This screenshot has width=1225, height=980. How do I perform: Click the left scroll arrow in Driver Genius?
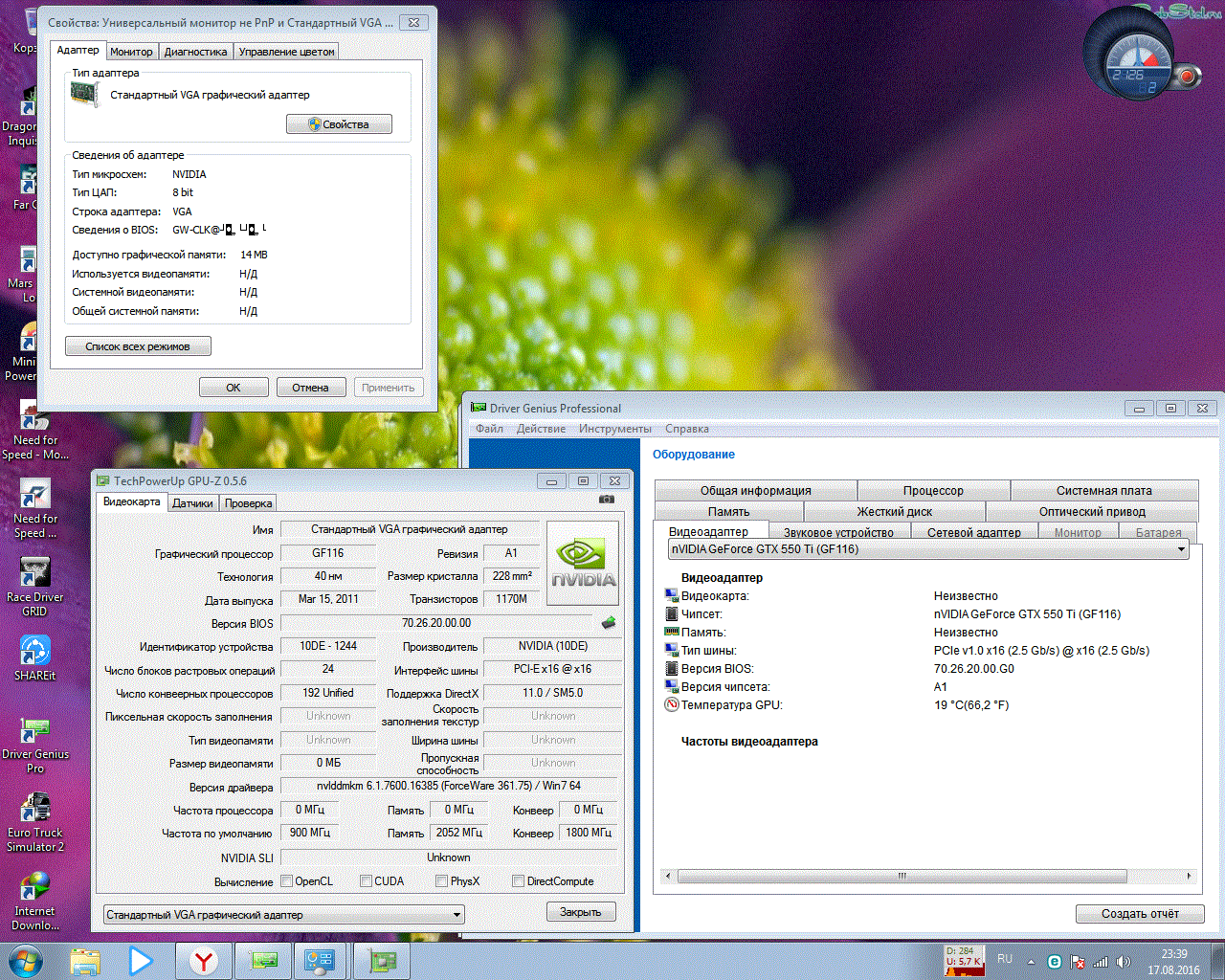coord(667,876)
